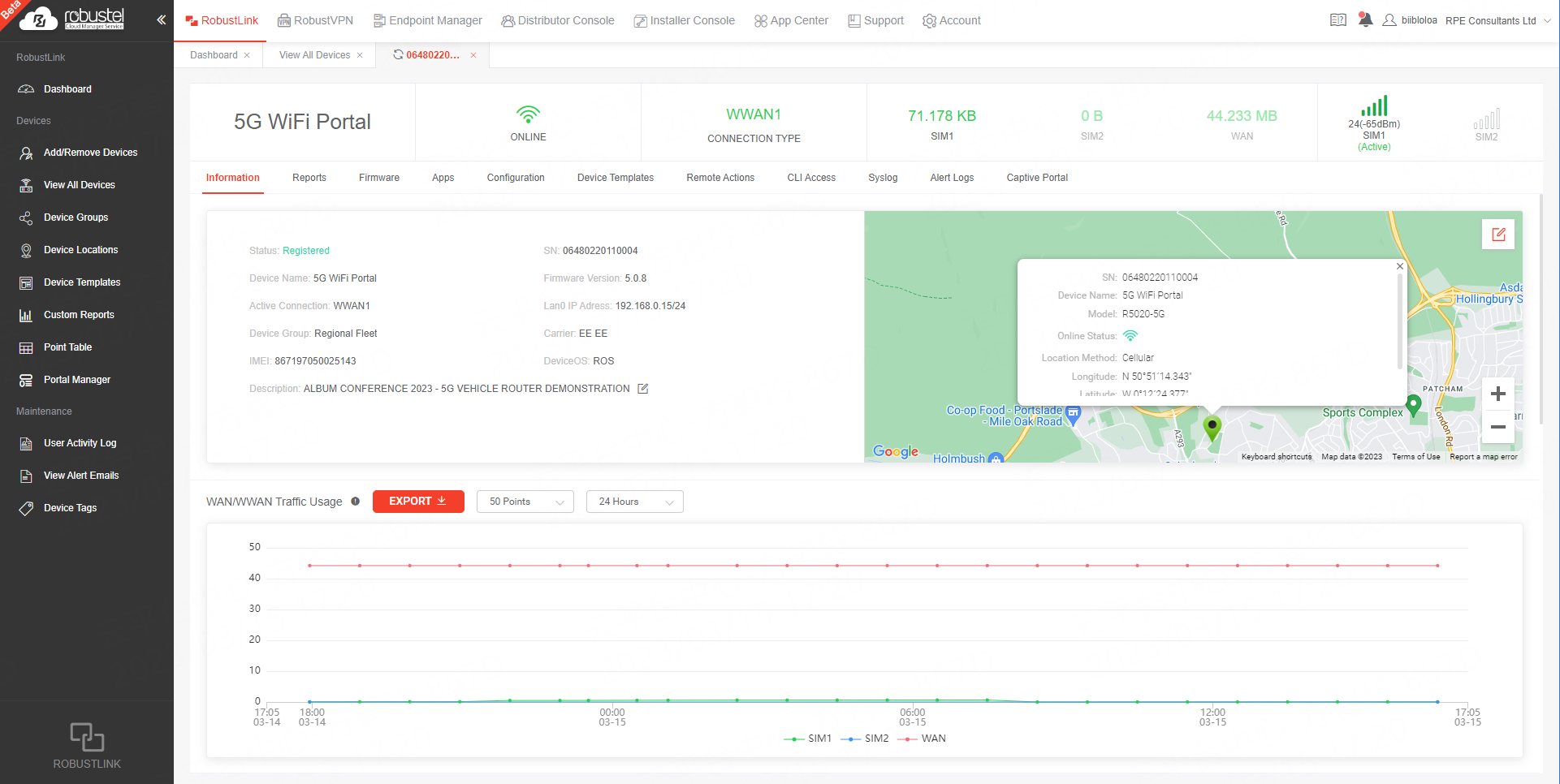Click the red EXPORT button
This screenshot has width=1560, height=784.
pos(418,502)
